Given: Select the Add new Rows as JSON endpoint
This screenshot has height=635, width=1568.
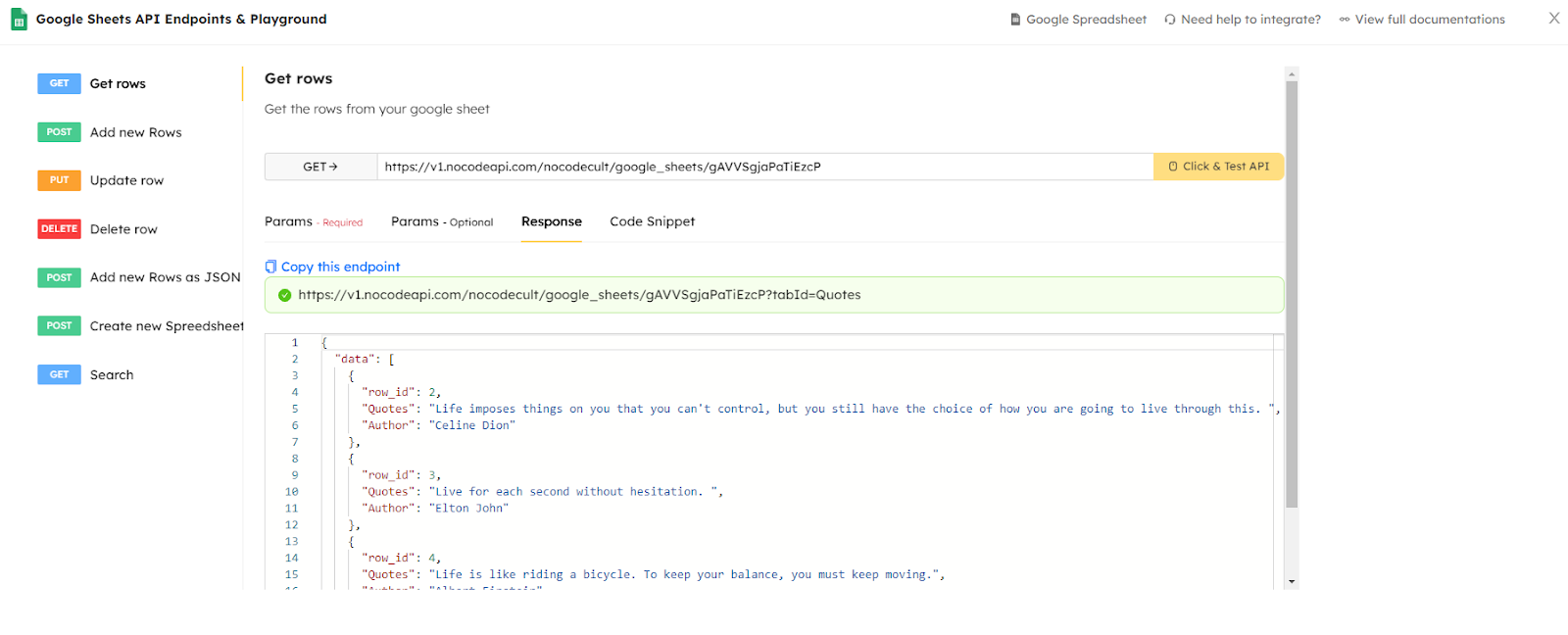Looking at the screenshot, I should (165, 277).
